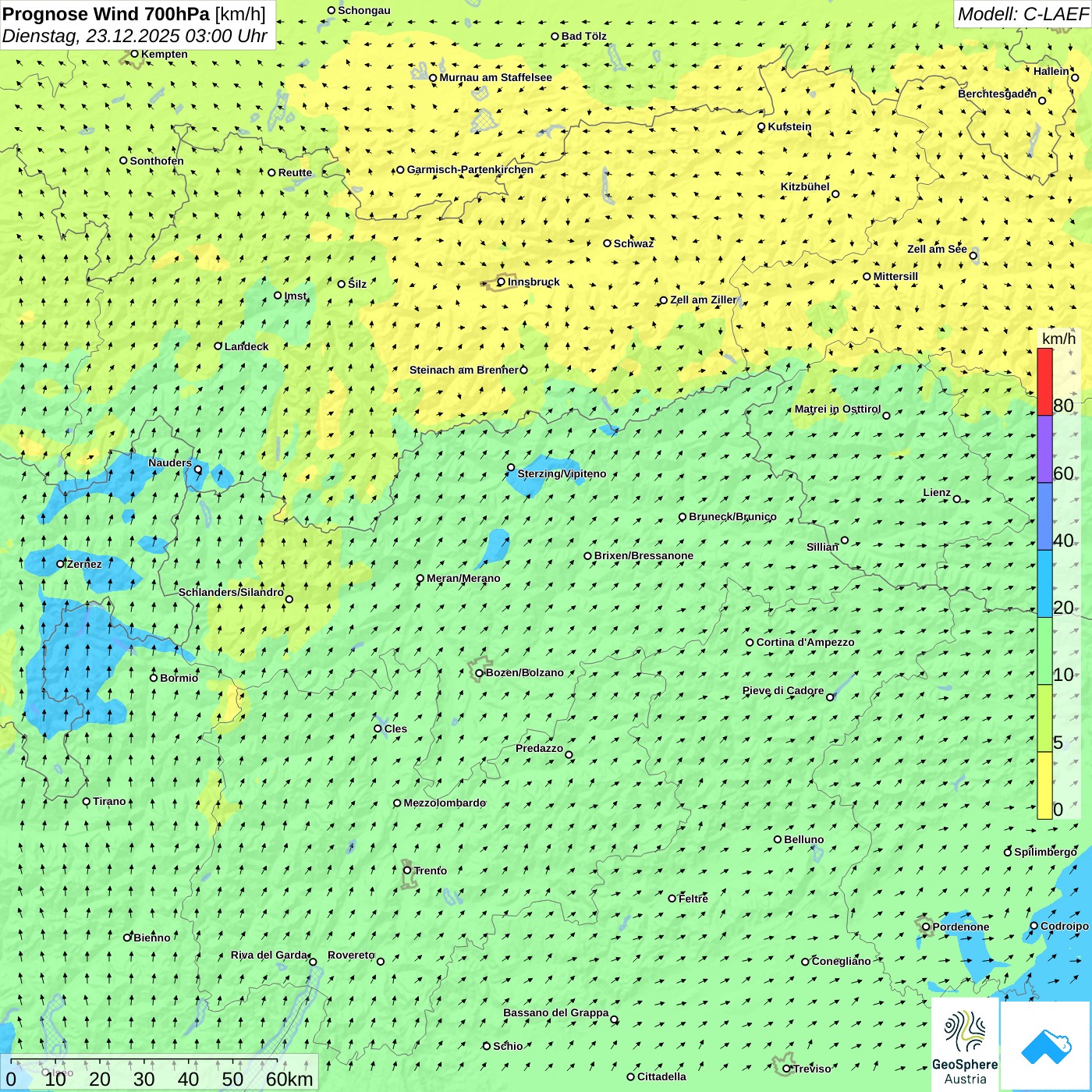Click the Bormio city label

[179, 678]
